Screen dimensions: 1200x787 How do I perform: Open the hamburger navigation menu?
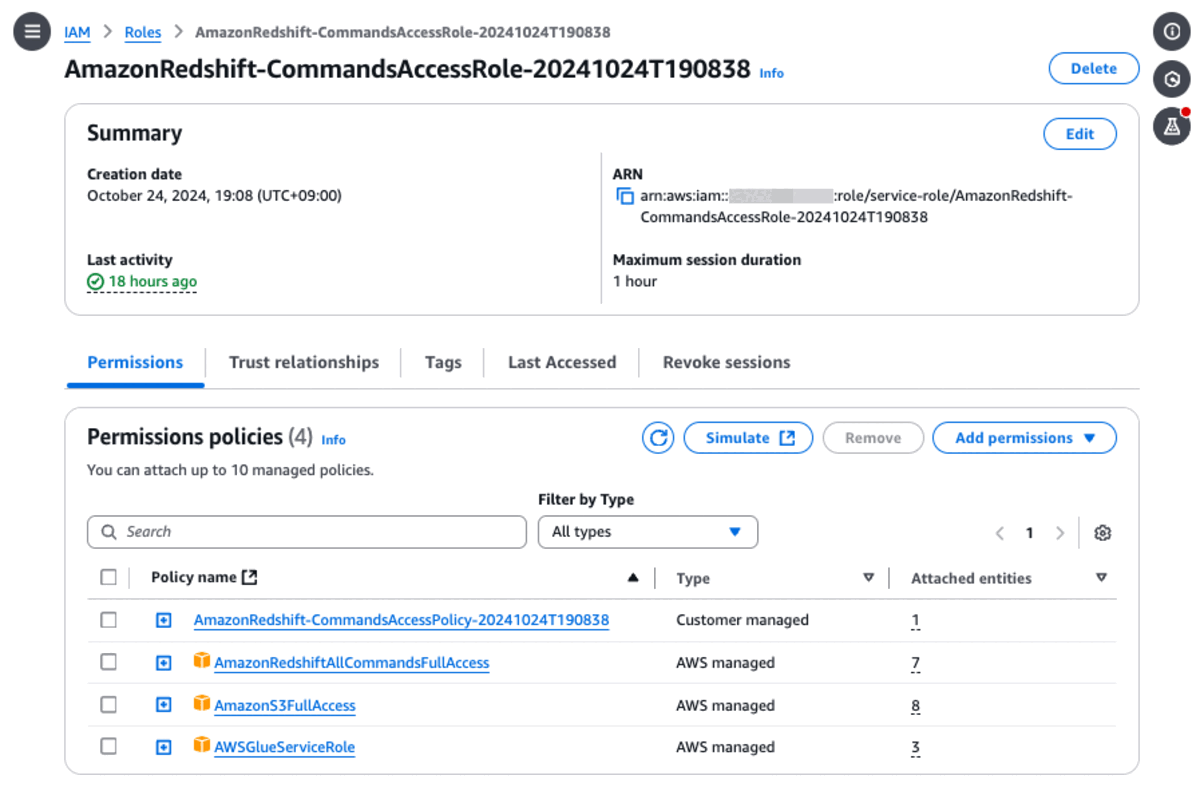pyautogui.click(x=32, y=32)
